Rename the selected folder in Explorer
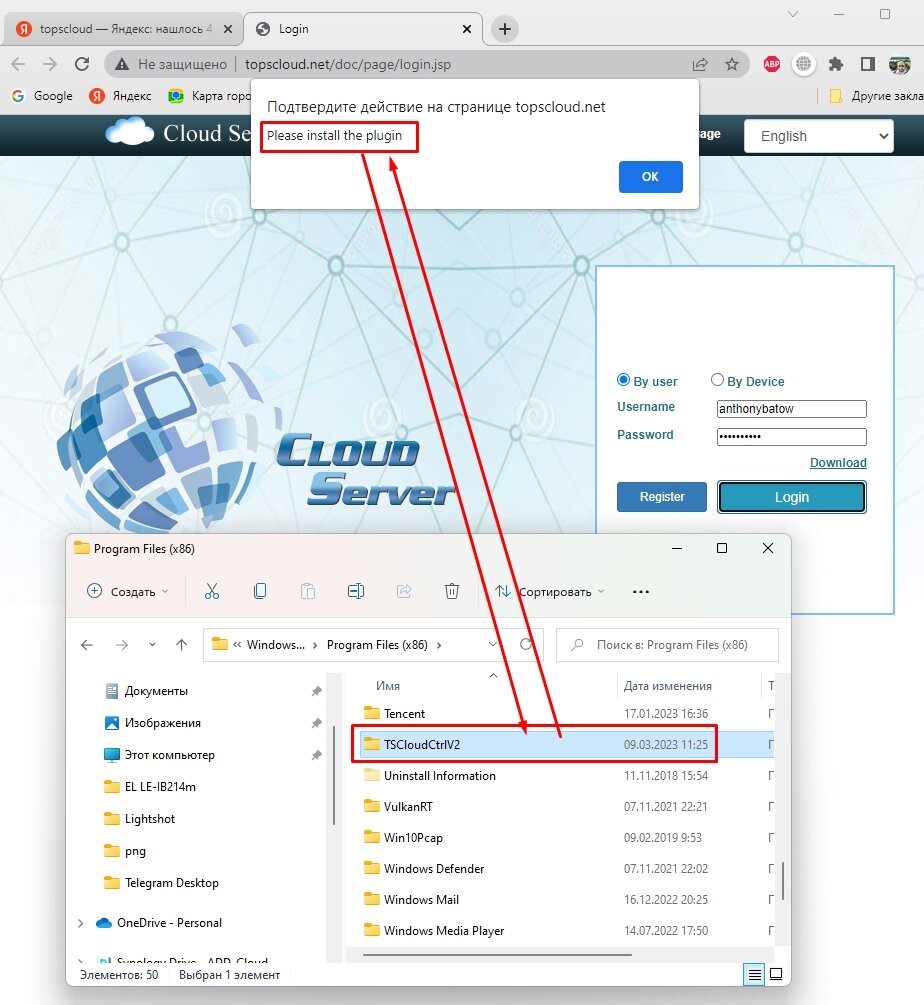924x1005 pixels. [356, 591]
